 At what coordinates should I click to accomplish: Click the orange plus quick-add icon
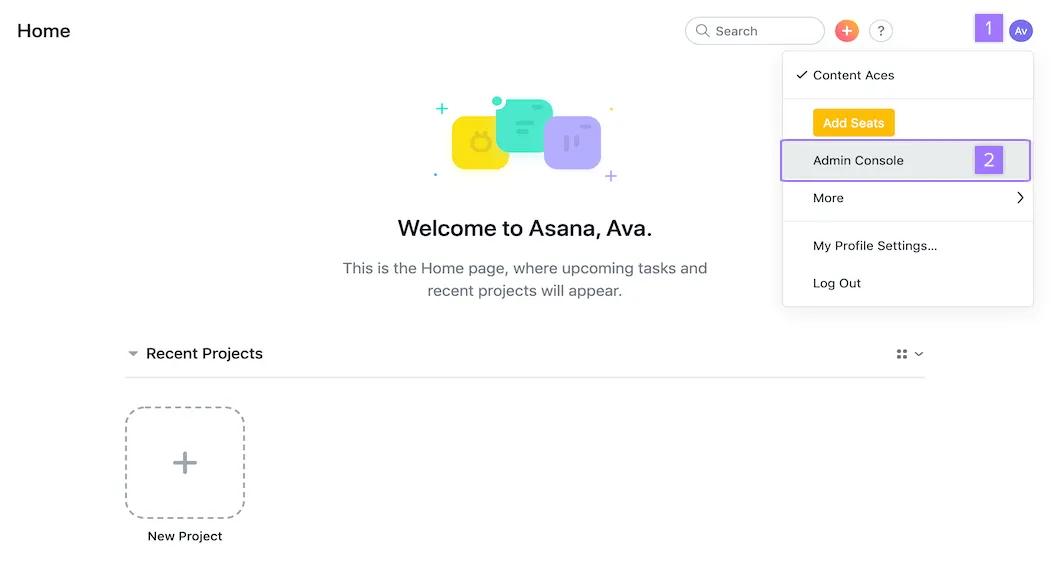(x=847, y=31)
